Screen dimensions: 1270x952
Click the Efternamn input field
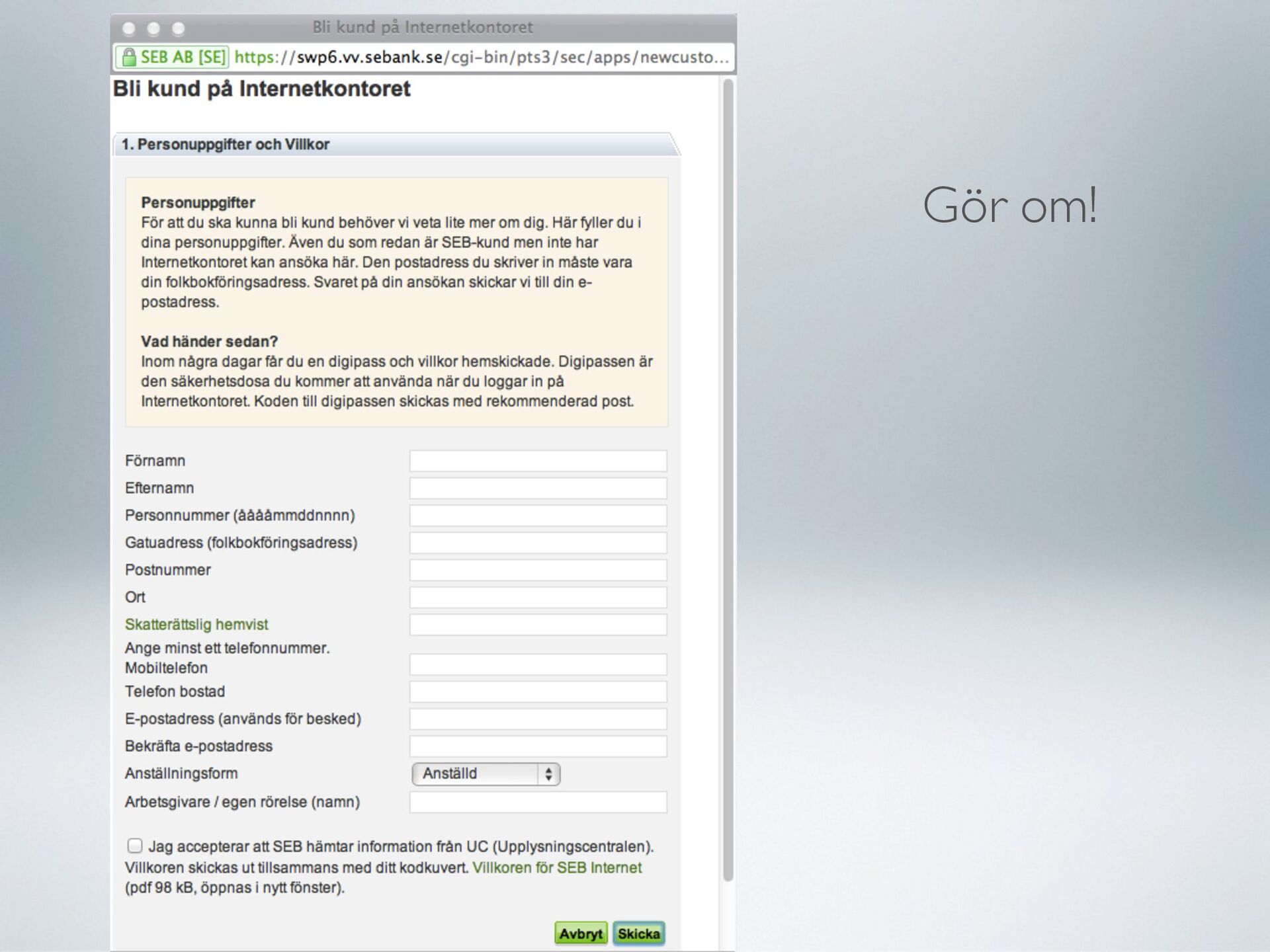coord(538,489)
